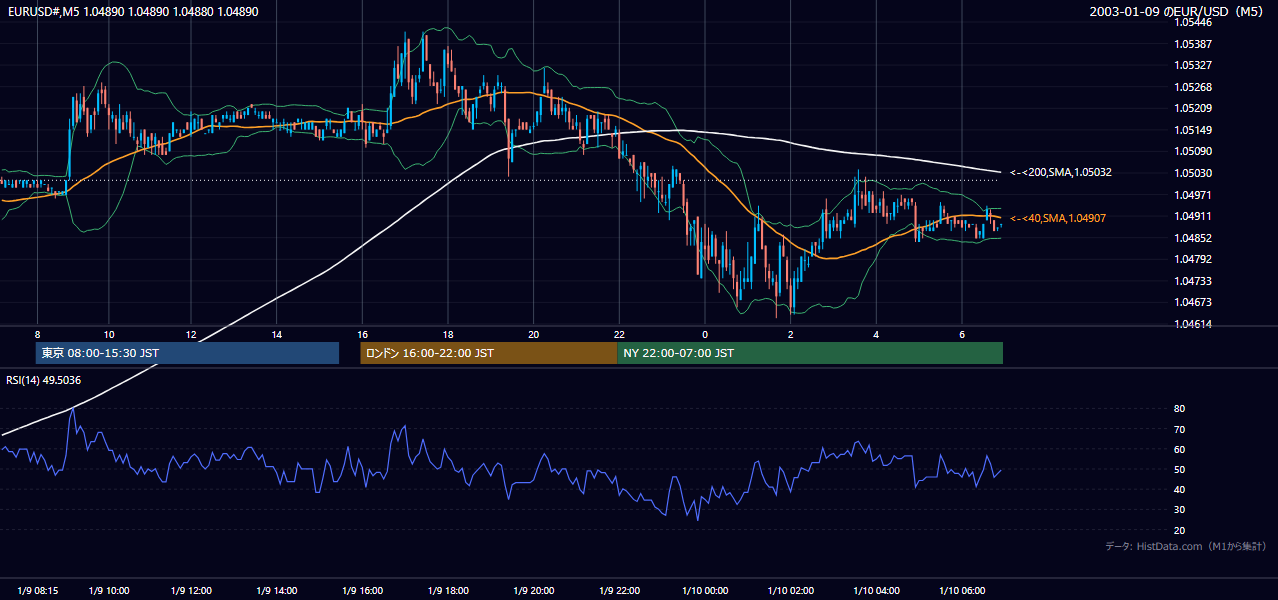1278x600 pixels.
Task: Click the 2003-01-09 EUR/USD (M5) title
Action: [1178, 11]
